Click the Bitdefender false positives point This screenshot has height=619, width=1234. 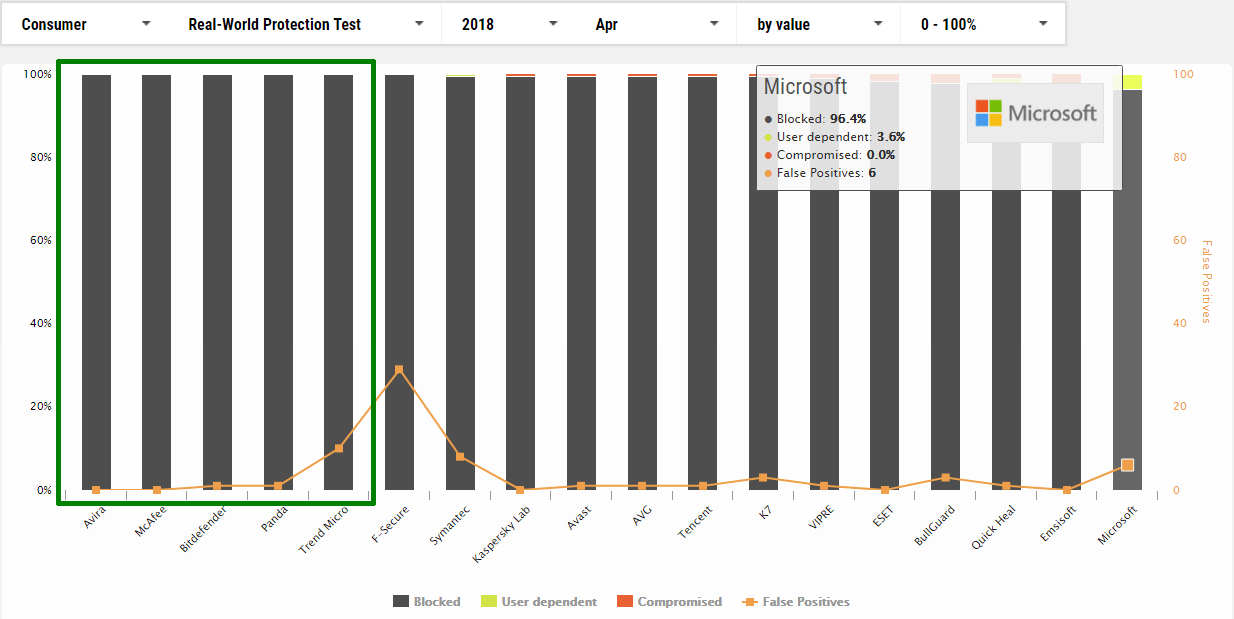tap(217, 486)
